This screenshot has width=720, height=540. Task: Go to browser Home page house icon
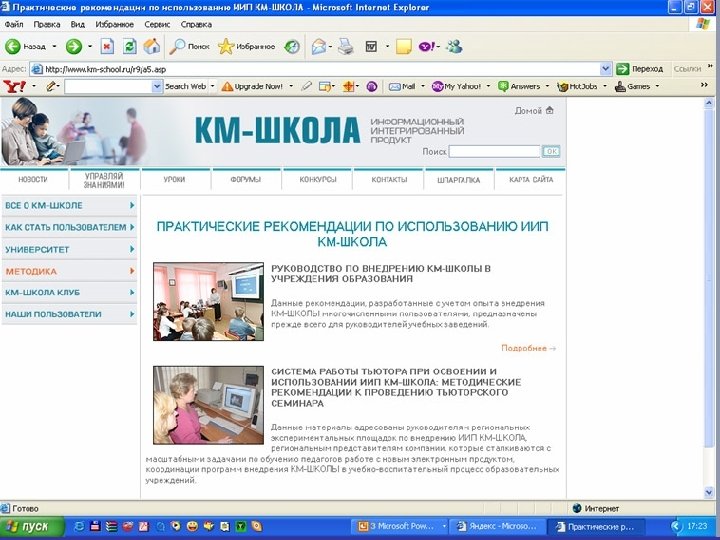(152, 46)
